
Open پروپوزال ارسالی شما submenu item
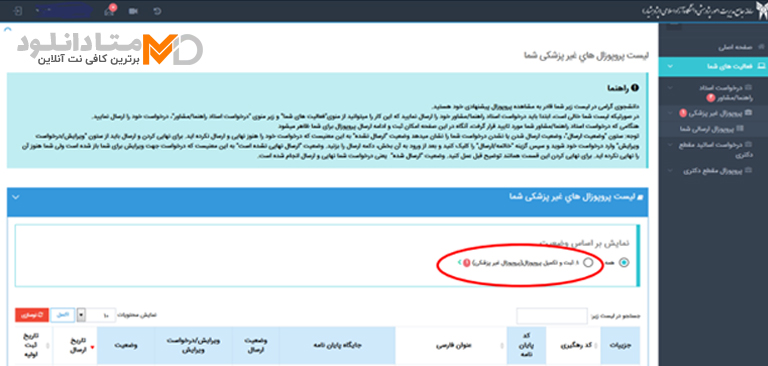tap(708, 128)
